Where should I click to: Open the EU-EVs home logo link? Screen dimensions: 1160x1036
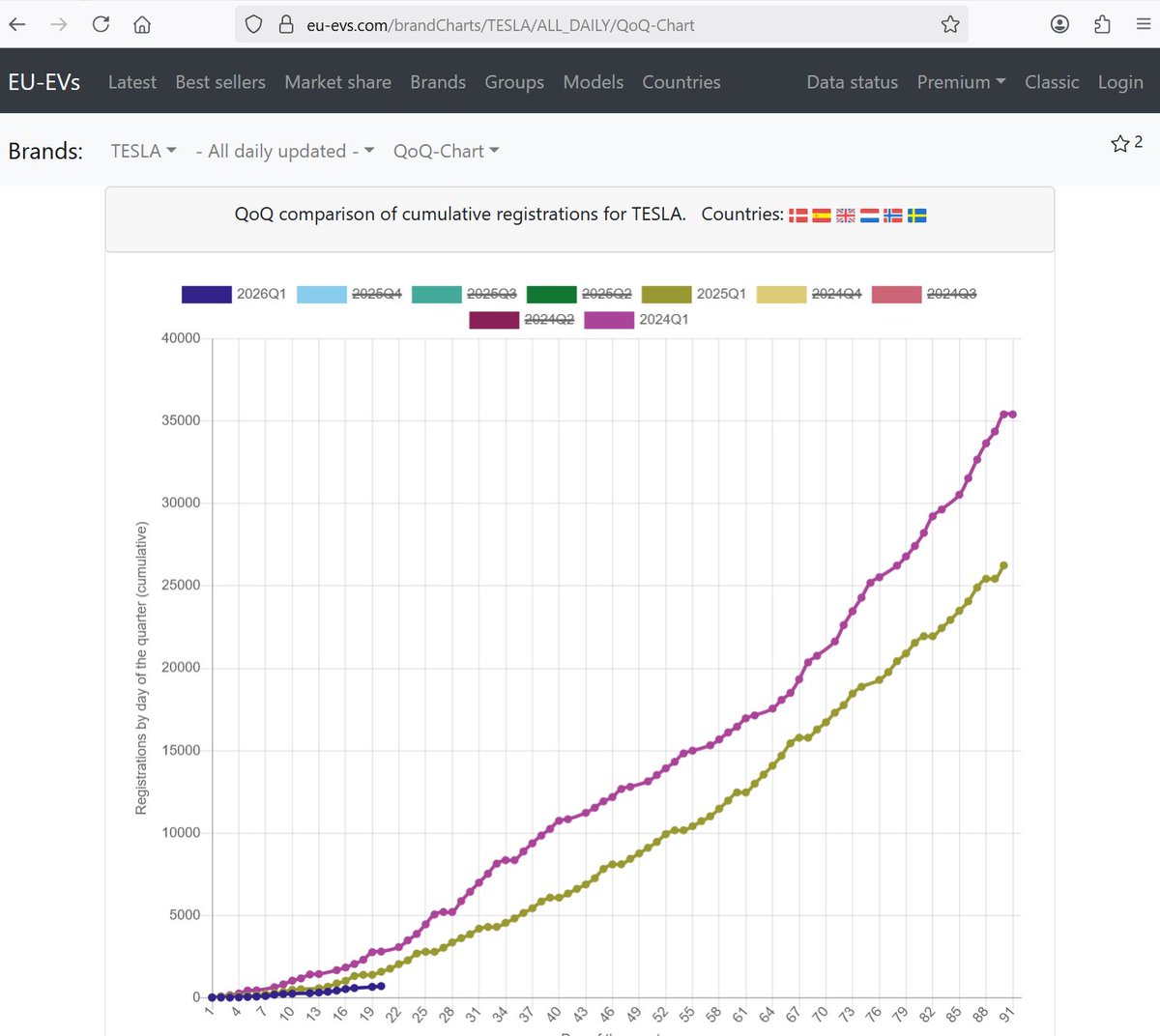coord(44,82)
